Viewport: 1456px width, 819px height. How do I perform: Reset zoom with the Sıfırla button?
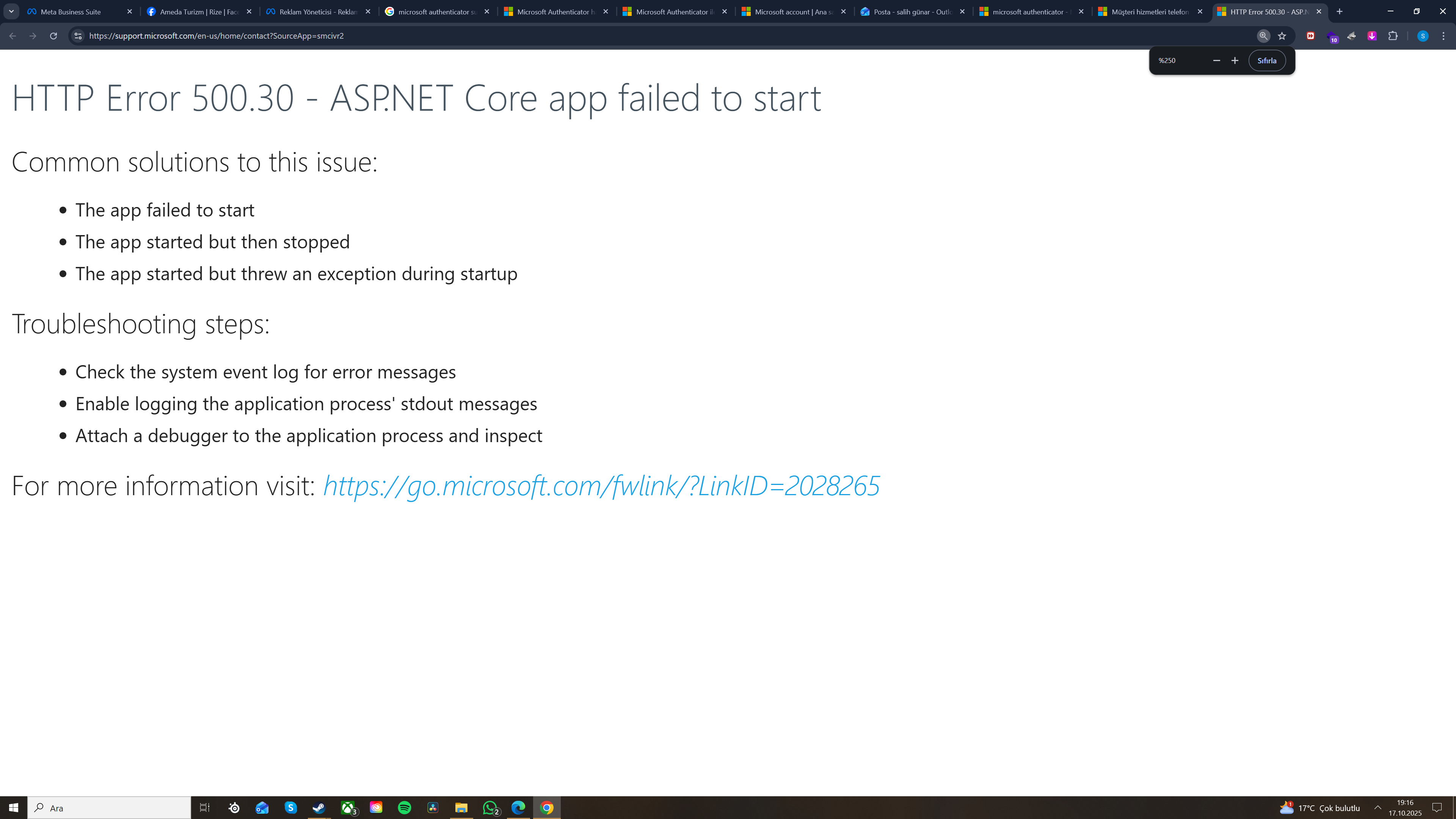coord(1267,61)
